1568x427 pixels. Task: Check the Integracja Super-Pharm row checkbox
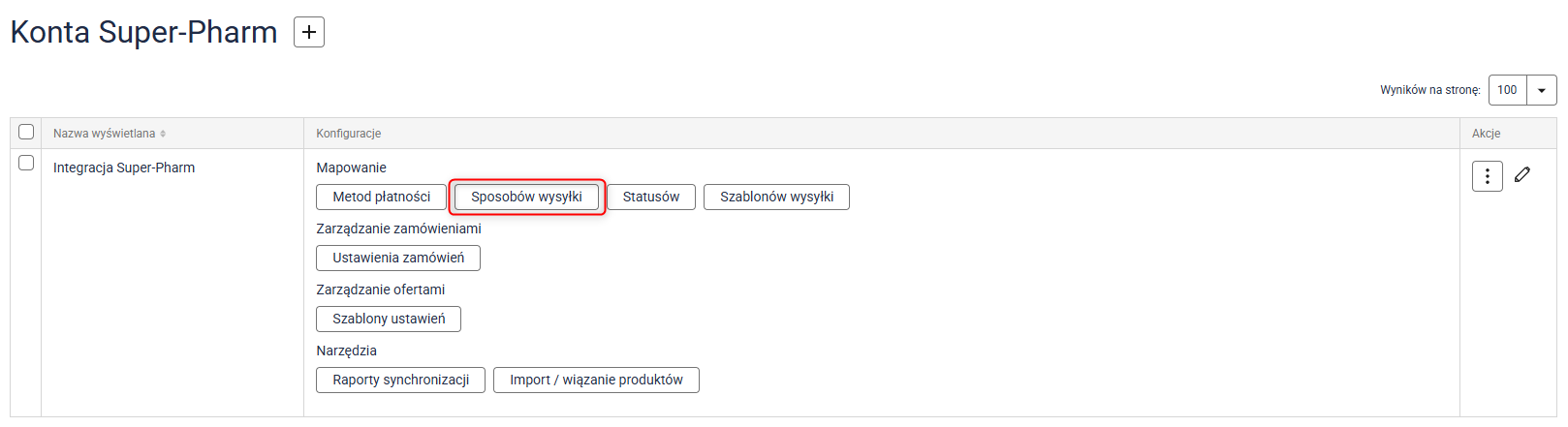click(x=26, y=163)
